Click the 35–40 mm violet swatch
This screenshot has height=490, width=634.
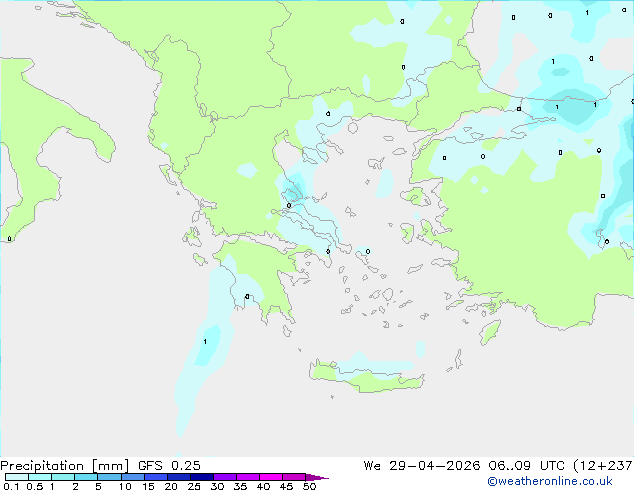coord(248,477)
